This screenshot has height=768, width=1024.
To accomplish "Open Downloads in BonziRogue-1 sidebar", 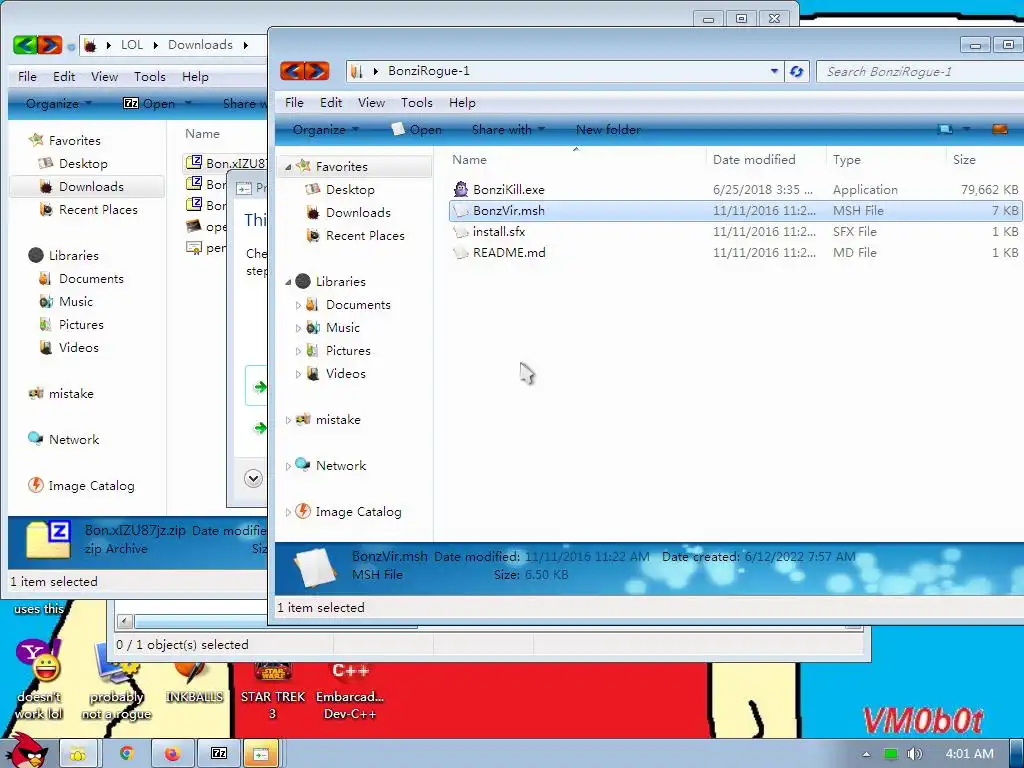I will tap(358, 212).
